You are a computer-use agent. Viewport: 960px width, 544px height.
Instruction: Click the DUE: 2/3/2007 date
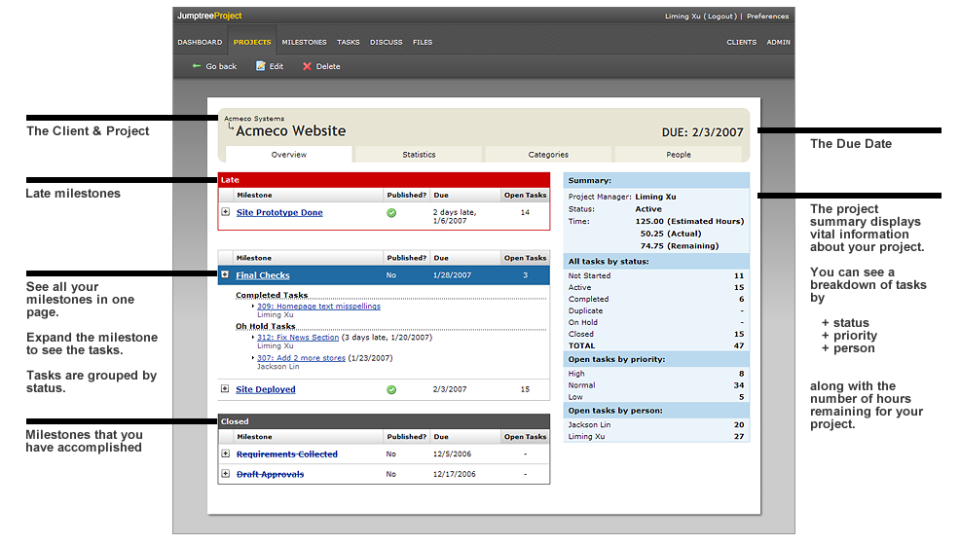point(702,132)
